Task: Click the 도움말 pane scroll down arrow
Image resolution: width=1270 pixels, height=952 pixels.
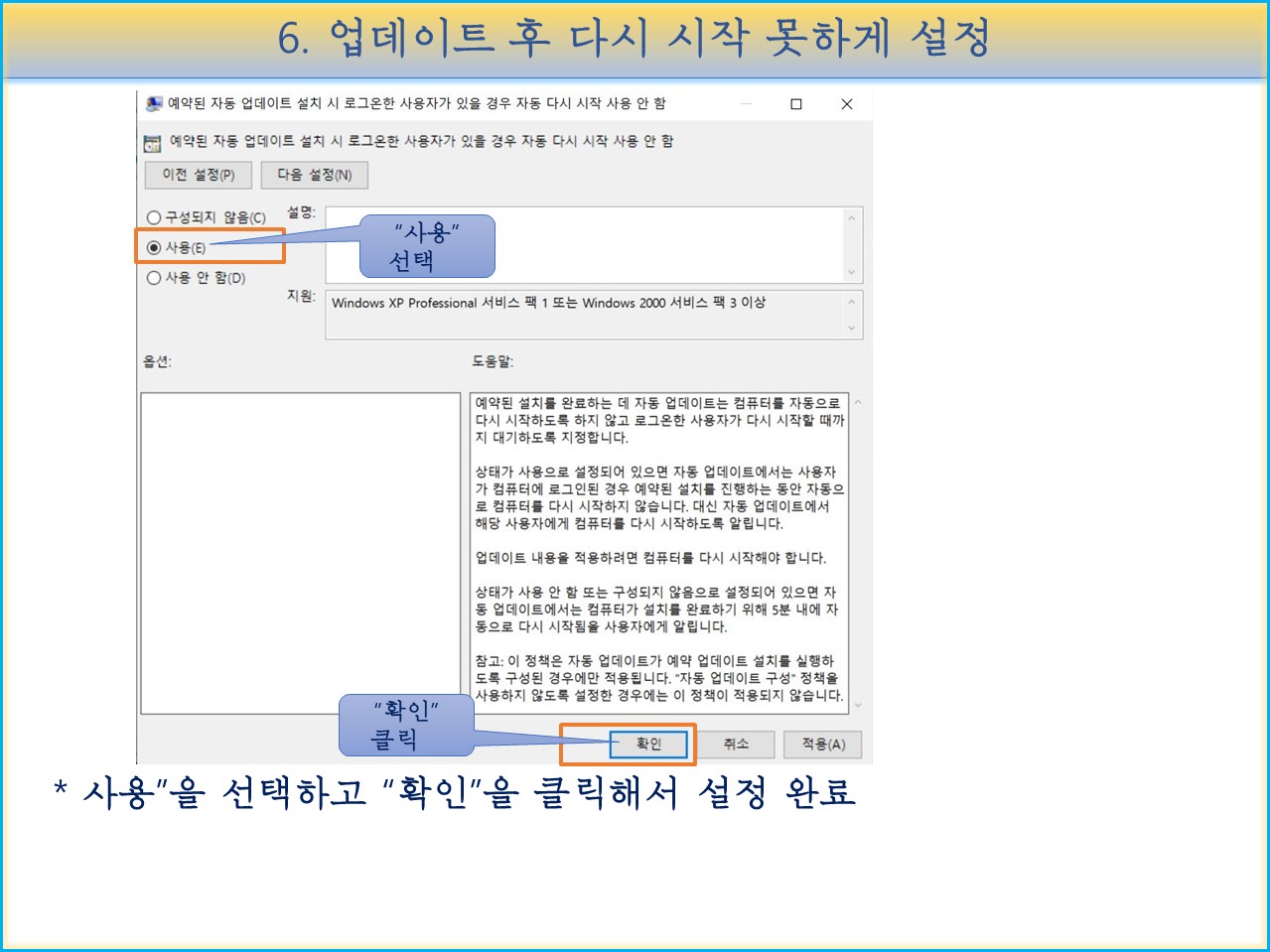Action: pyautogui.click(x=858, y=706)
